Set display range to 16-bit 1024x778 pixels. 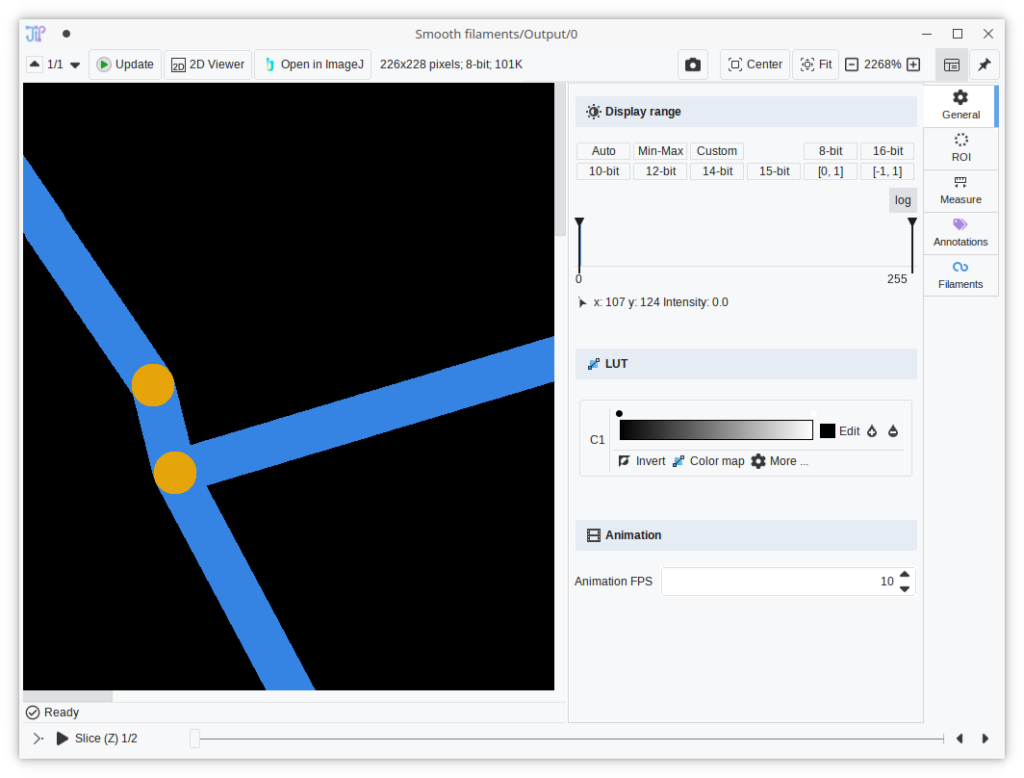[887, 151]
